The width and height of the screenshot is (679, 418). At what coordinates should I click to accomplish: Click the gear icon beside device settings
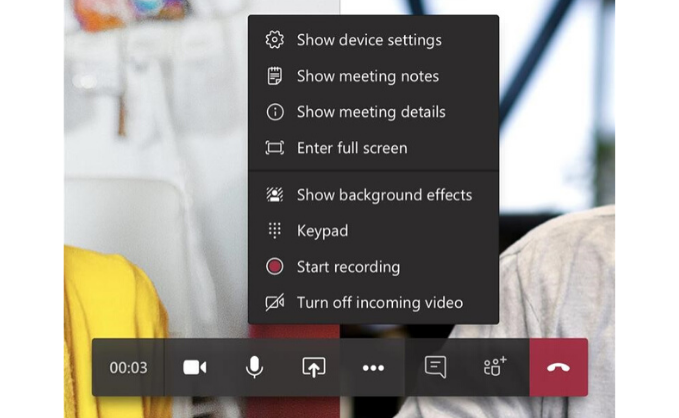click(275, 40)
